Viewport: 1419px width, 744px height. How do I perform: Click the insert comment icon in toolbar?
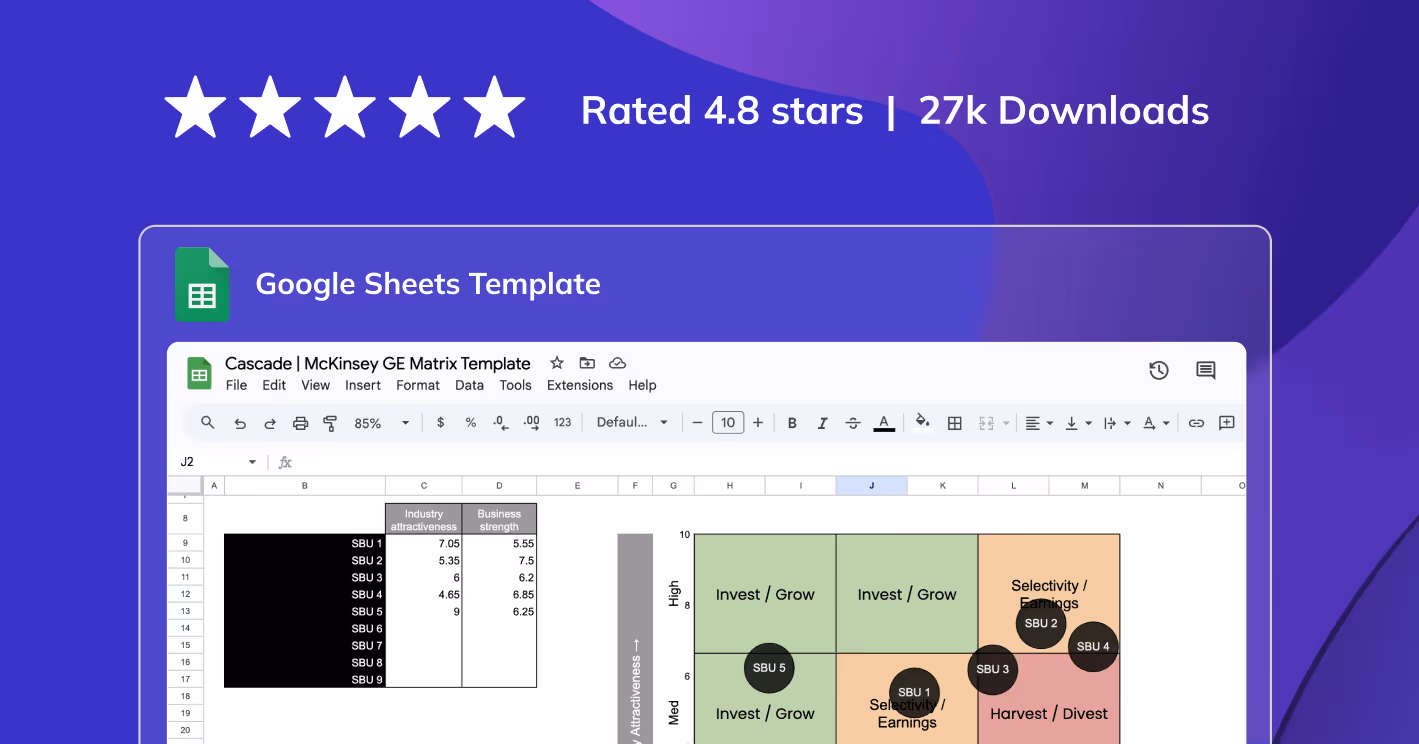click(x=1227, y=423)
